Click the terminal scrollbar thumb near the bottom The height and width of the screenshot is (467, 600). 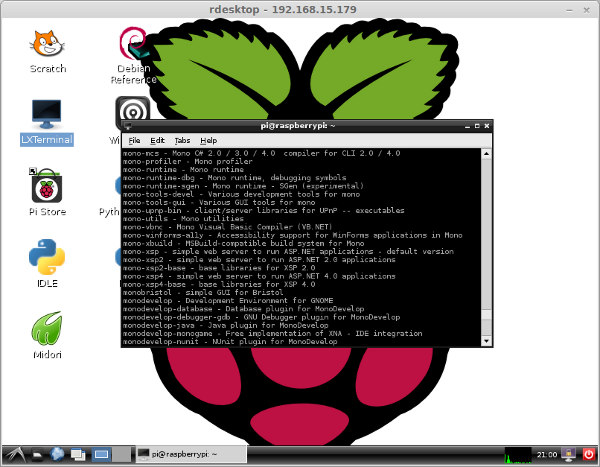(486, 315)
